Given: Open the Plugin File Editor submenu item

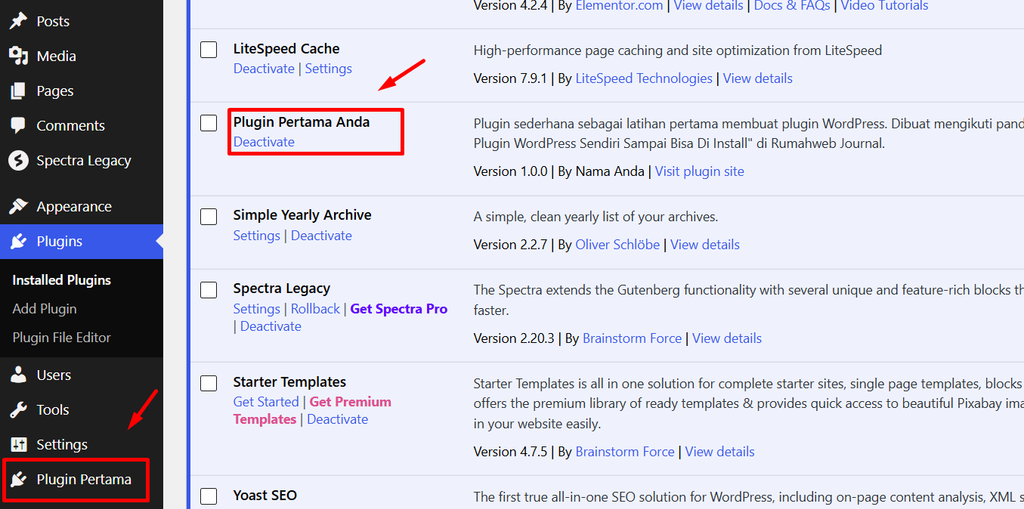Looking at the screenshot, I should [x=61, y=338].
